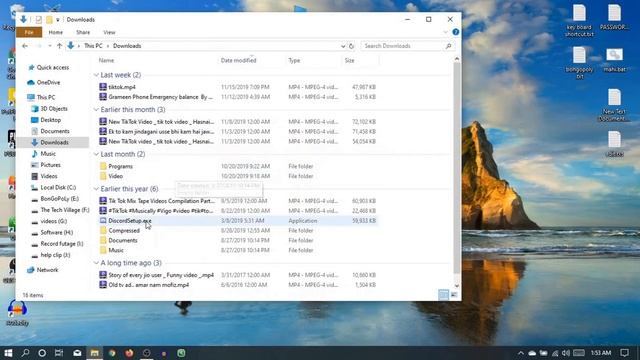Click the Back navigation arrow
Image resolution: width=640 pixels, height=360 pixels.
pos(25,46)
